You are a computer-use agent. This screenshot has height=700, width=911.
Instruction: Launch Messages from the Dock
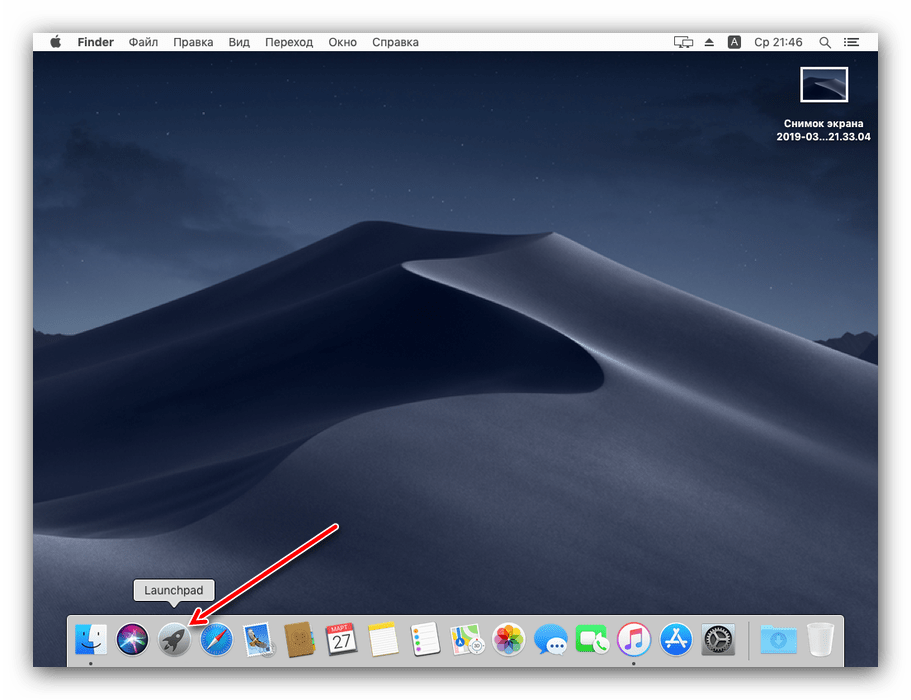(550, 640)
